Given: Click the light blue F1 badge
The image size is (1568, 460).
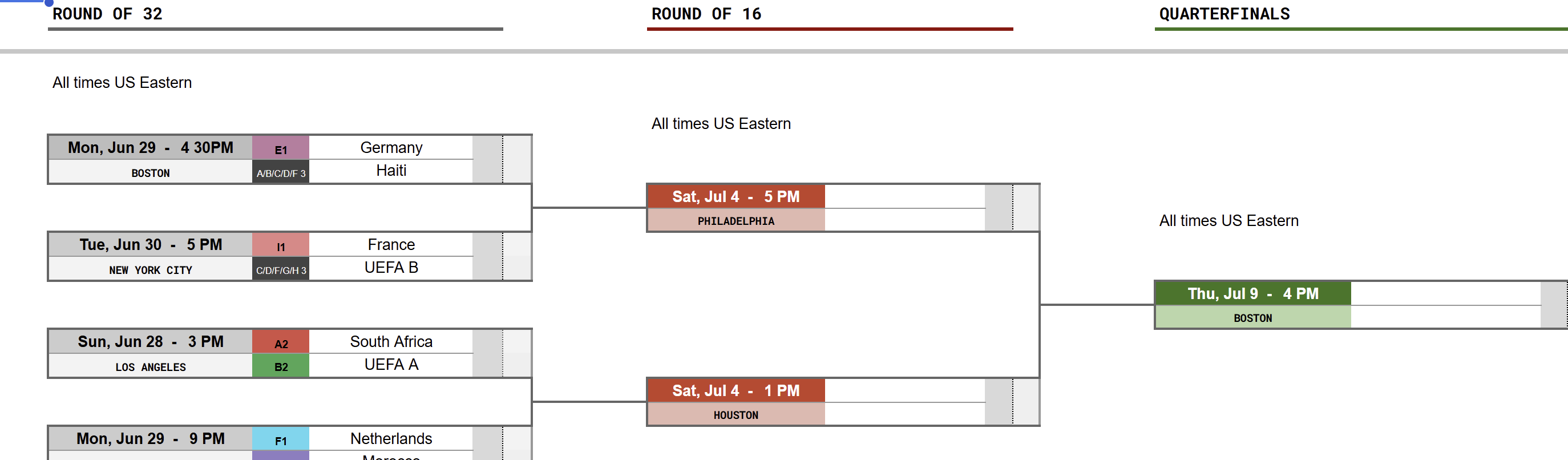Looking at the screenshot, I should click(x=281, y=439).
